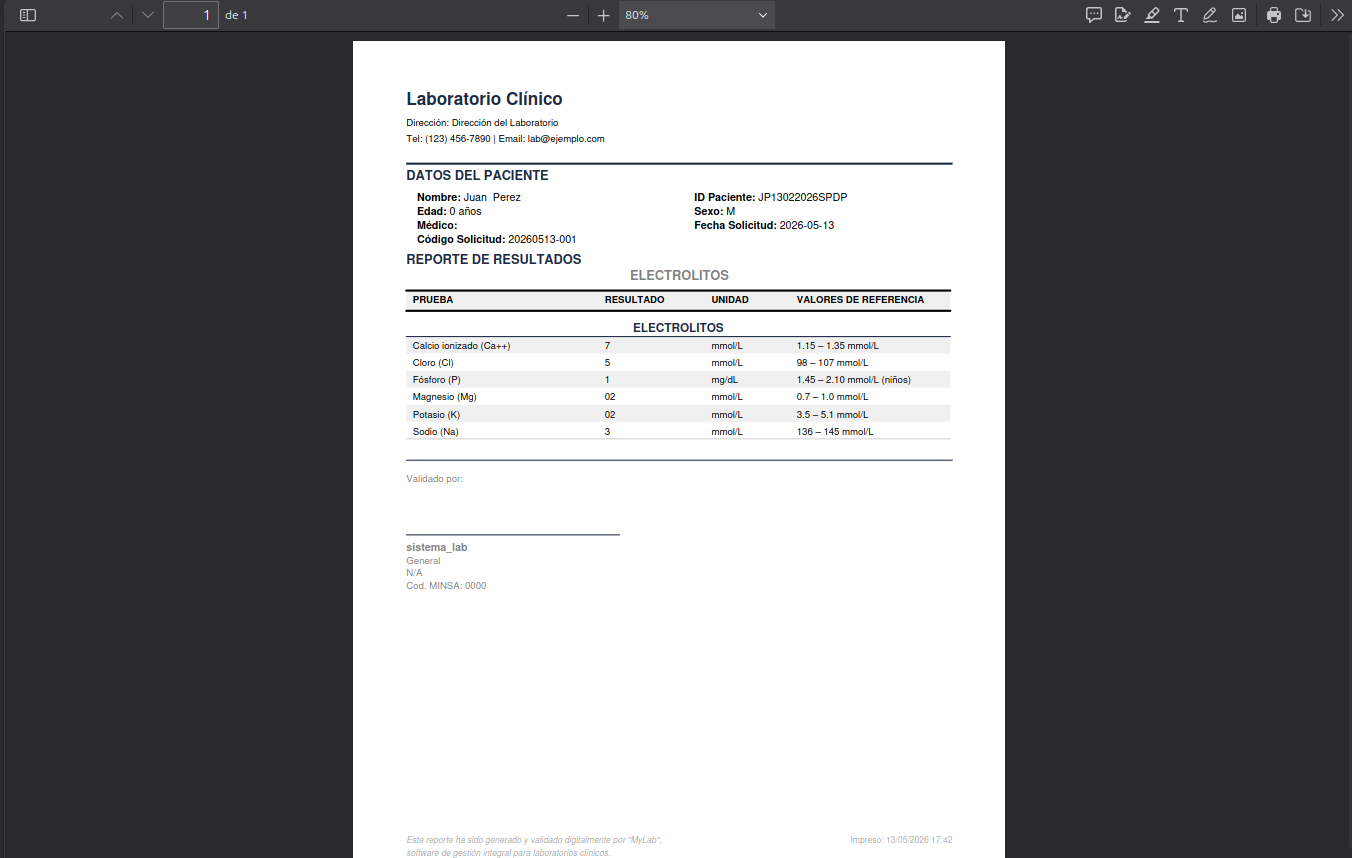Open the signature tool

tap(1123, 15)
